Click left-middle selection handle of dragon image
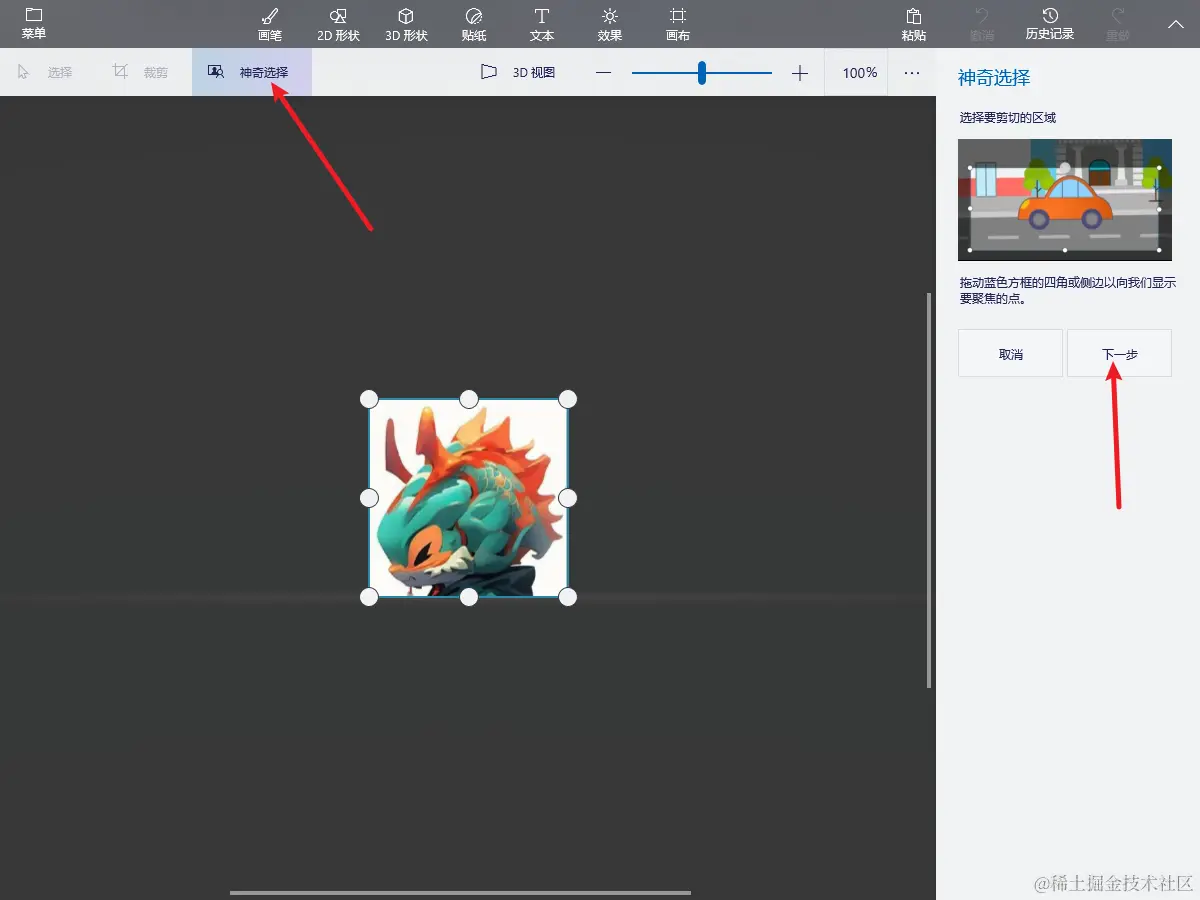 point(369,497)
